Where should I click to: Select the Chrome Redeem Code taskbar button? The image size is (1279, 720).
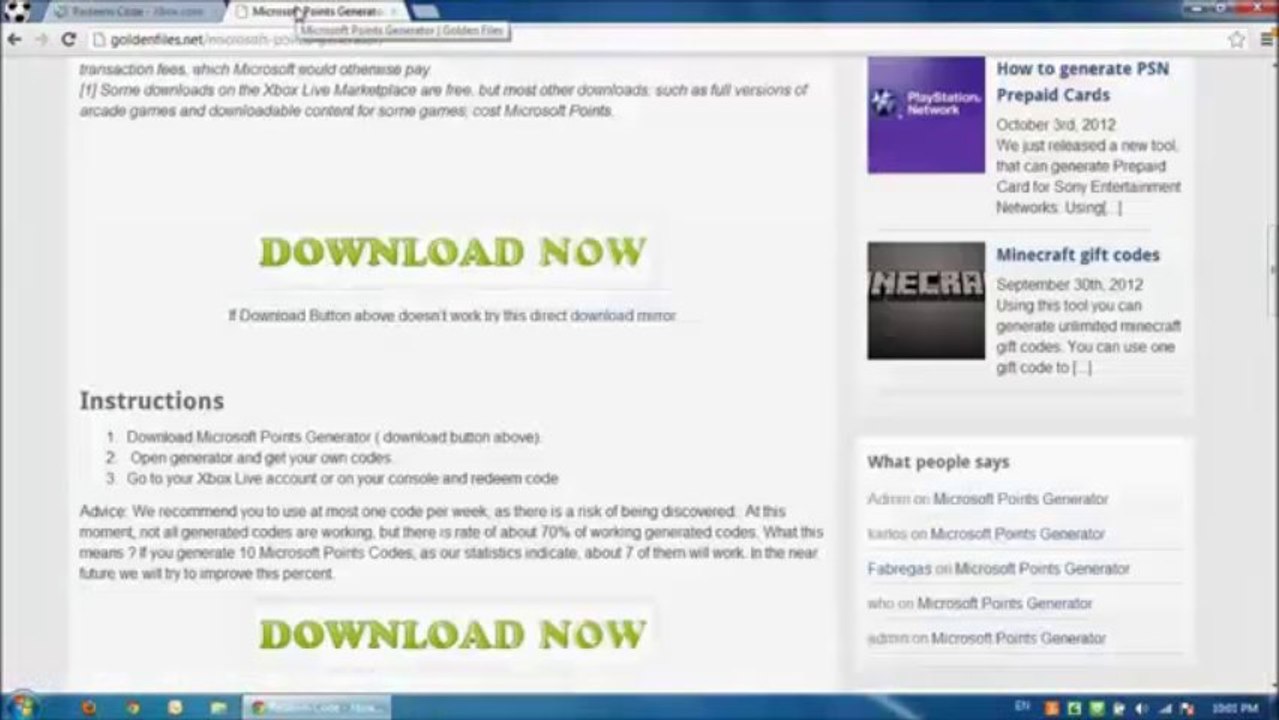tap(317, 707)
